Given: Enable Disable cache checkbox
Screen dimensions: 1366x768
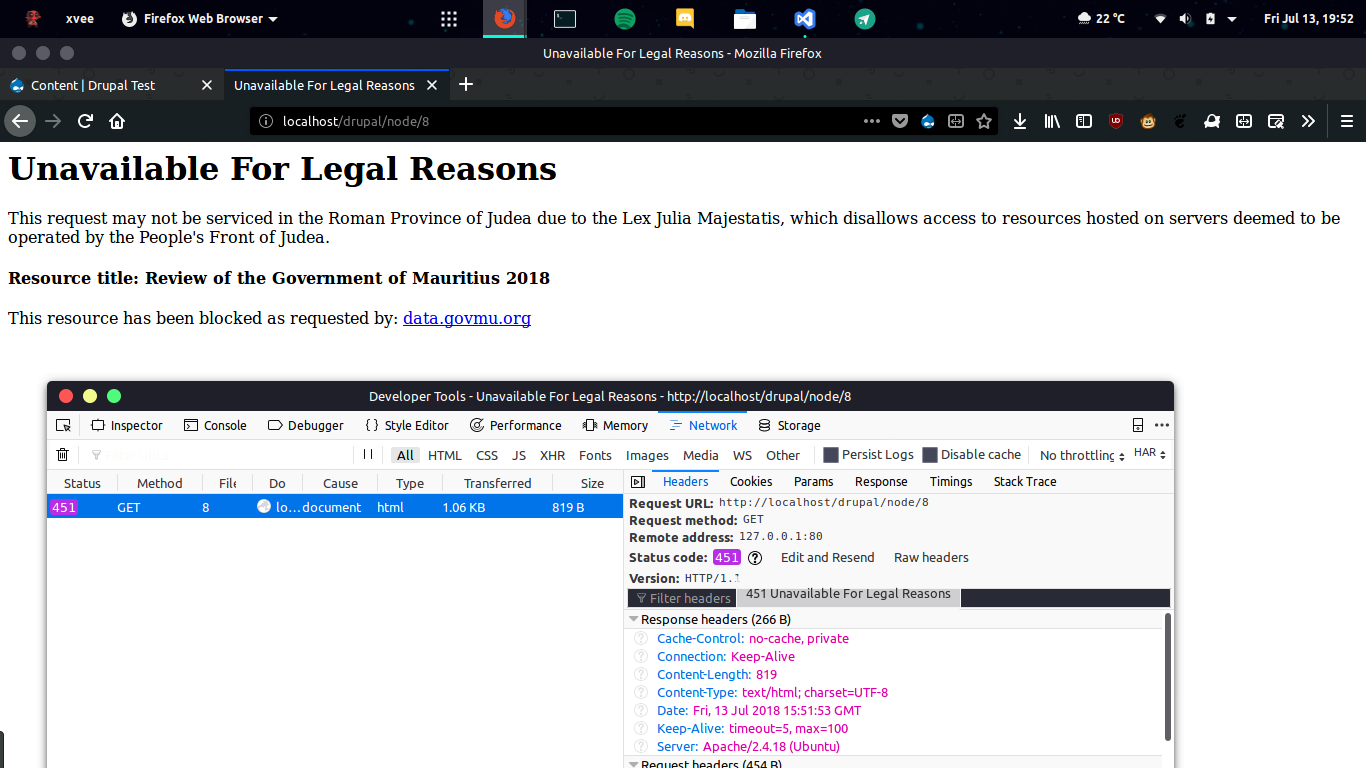Looking at the screenshot, I should click(x=930, y=455).
